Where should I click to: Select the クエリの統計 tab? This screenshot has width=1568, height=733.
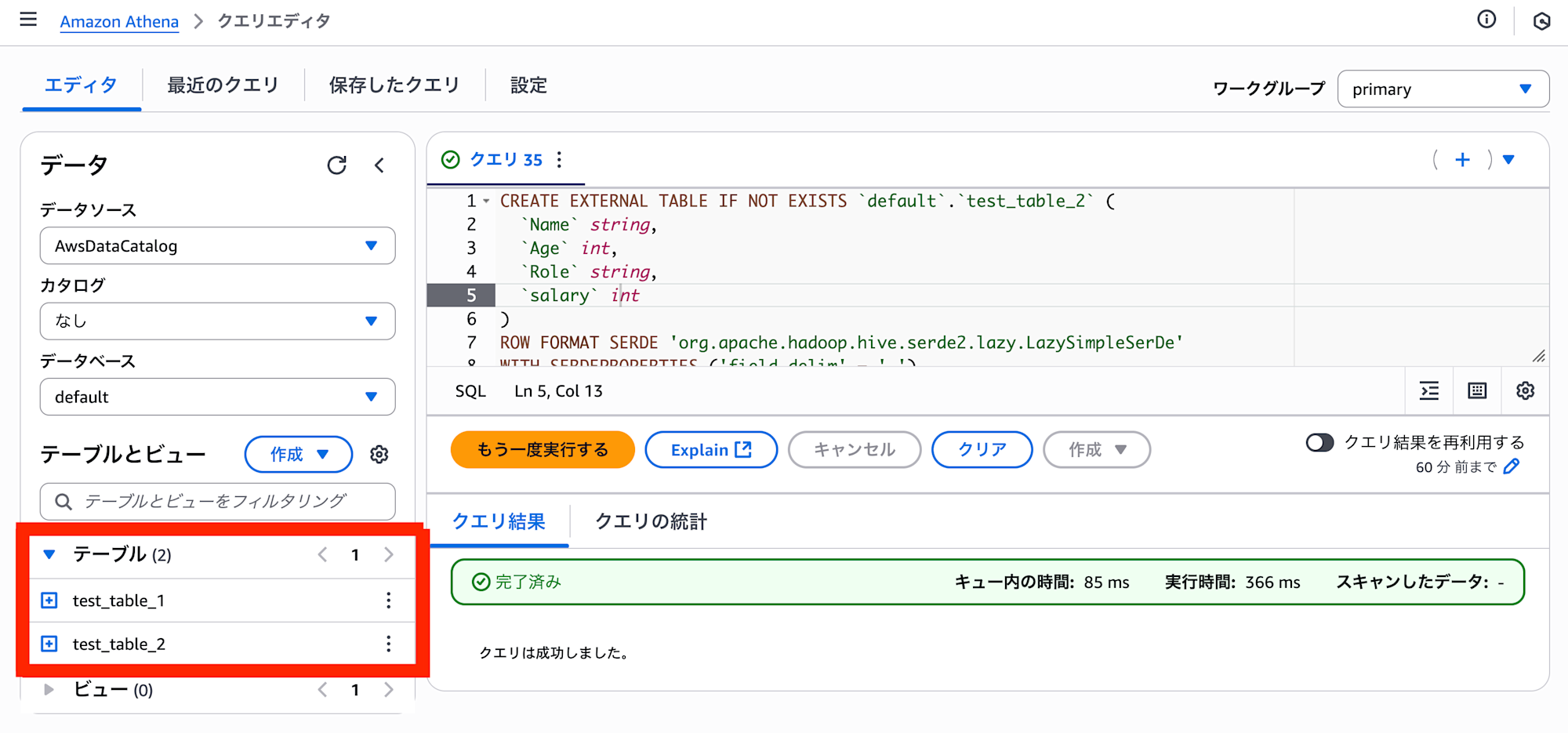coord(651,521)
